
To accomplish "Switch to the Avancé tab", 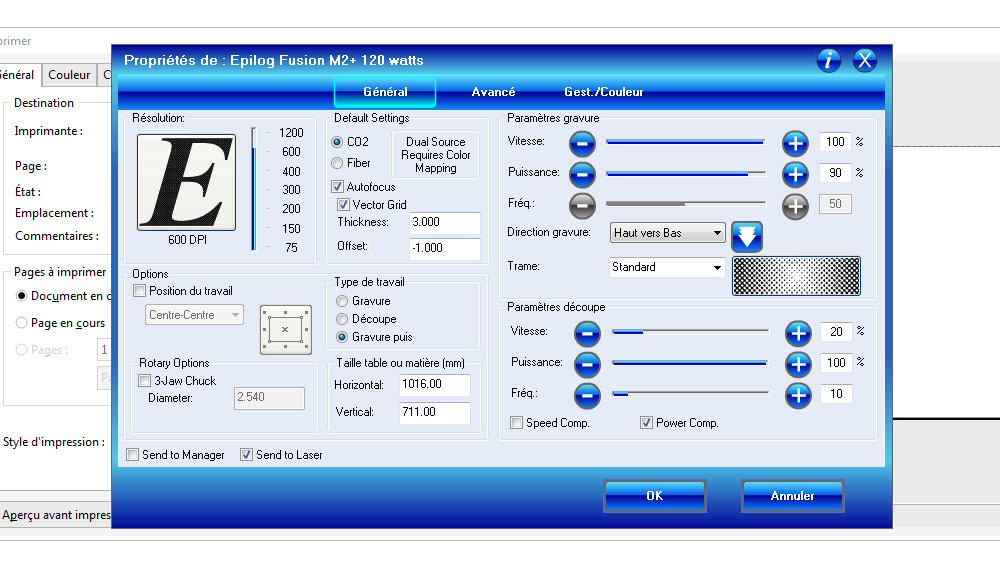I will (493, 92).
